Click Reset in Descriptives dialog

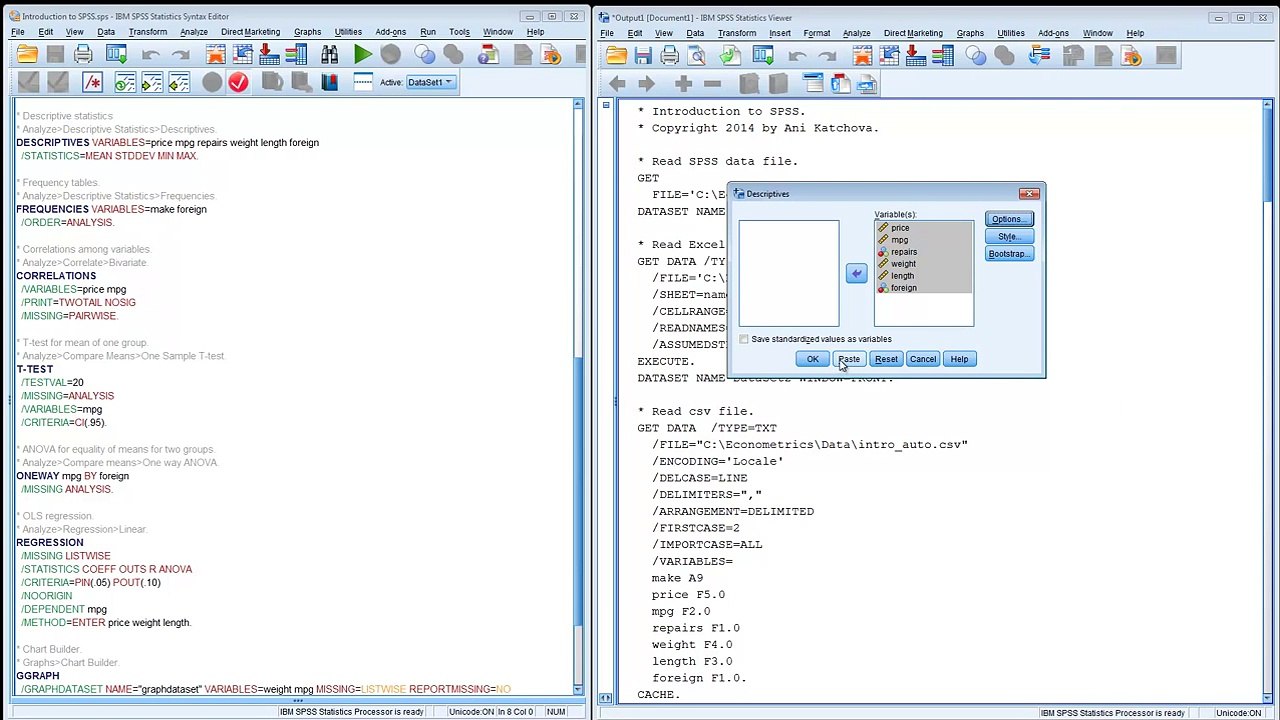(886, 359)
